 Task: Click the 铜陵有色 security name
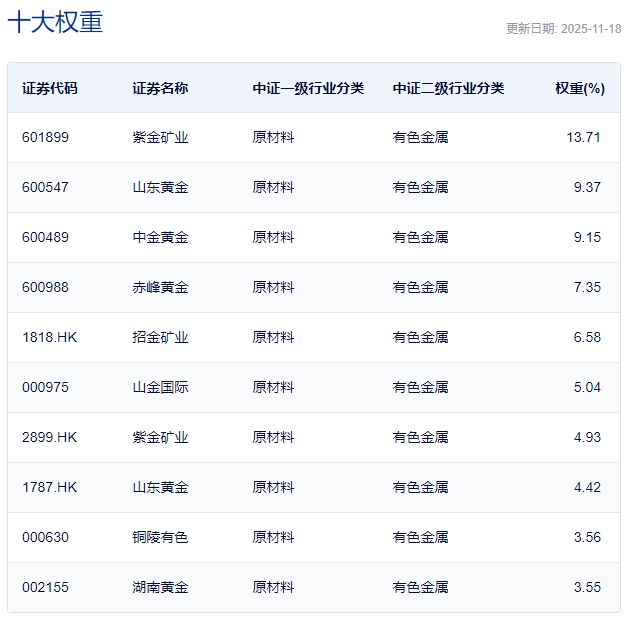click(160, 537)
